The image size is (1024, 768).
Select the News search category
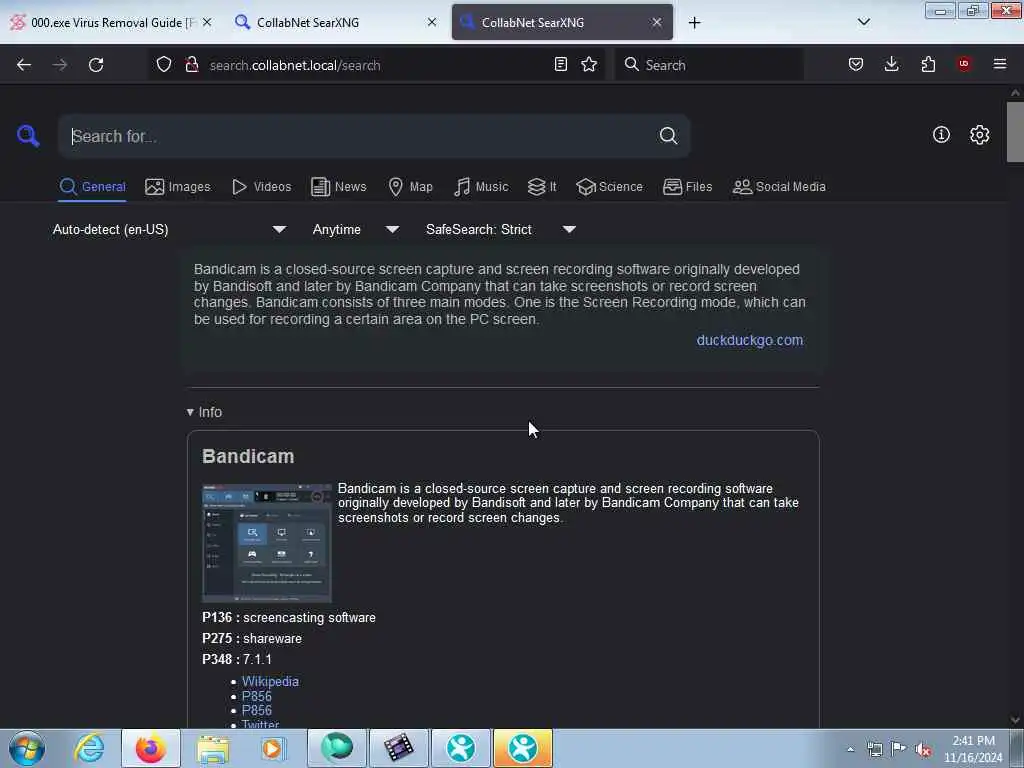[x=338, y=187]
